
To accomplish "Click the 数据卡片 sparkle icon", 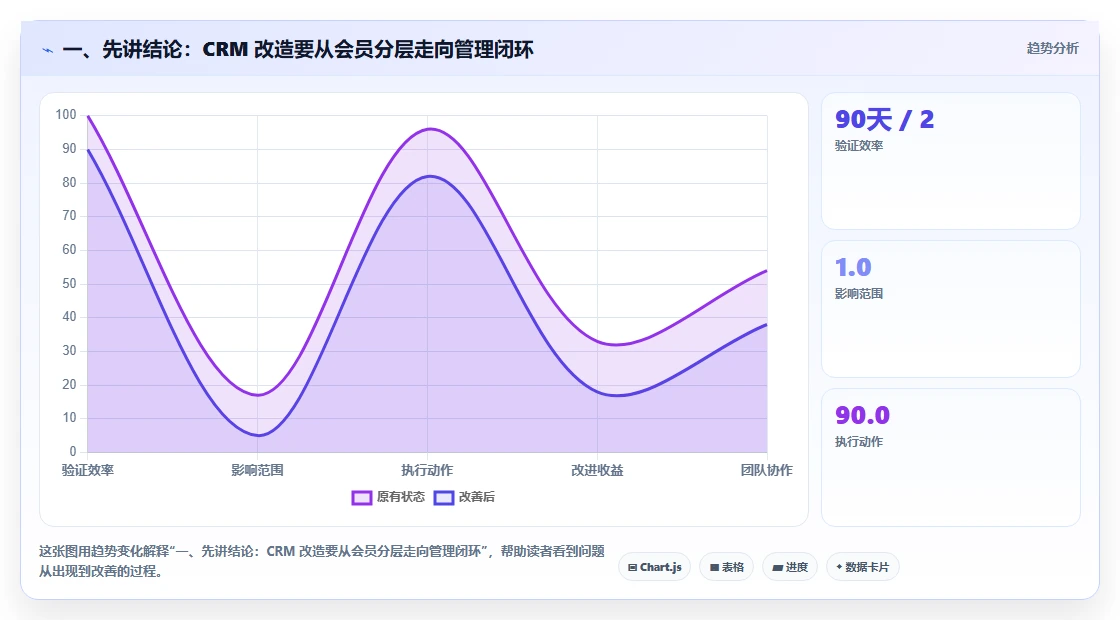I will point(839,567).
